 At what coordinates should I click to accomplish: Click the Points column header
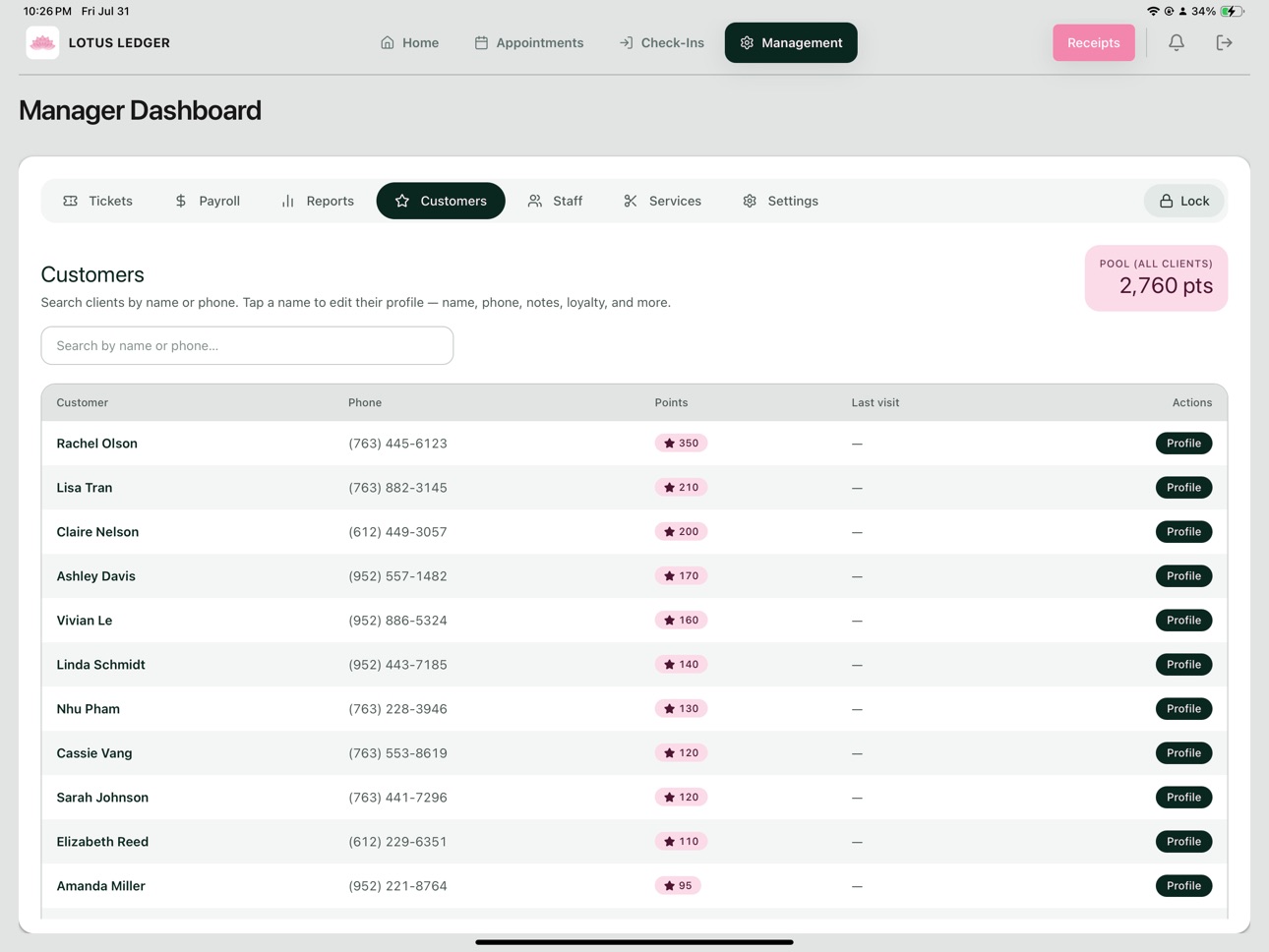coord(671,402)
